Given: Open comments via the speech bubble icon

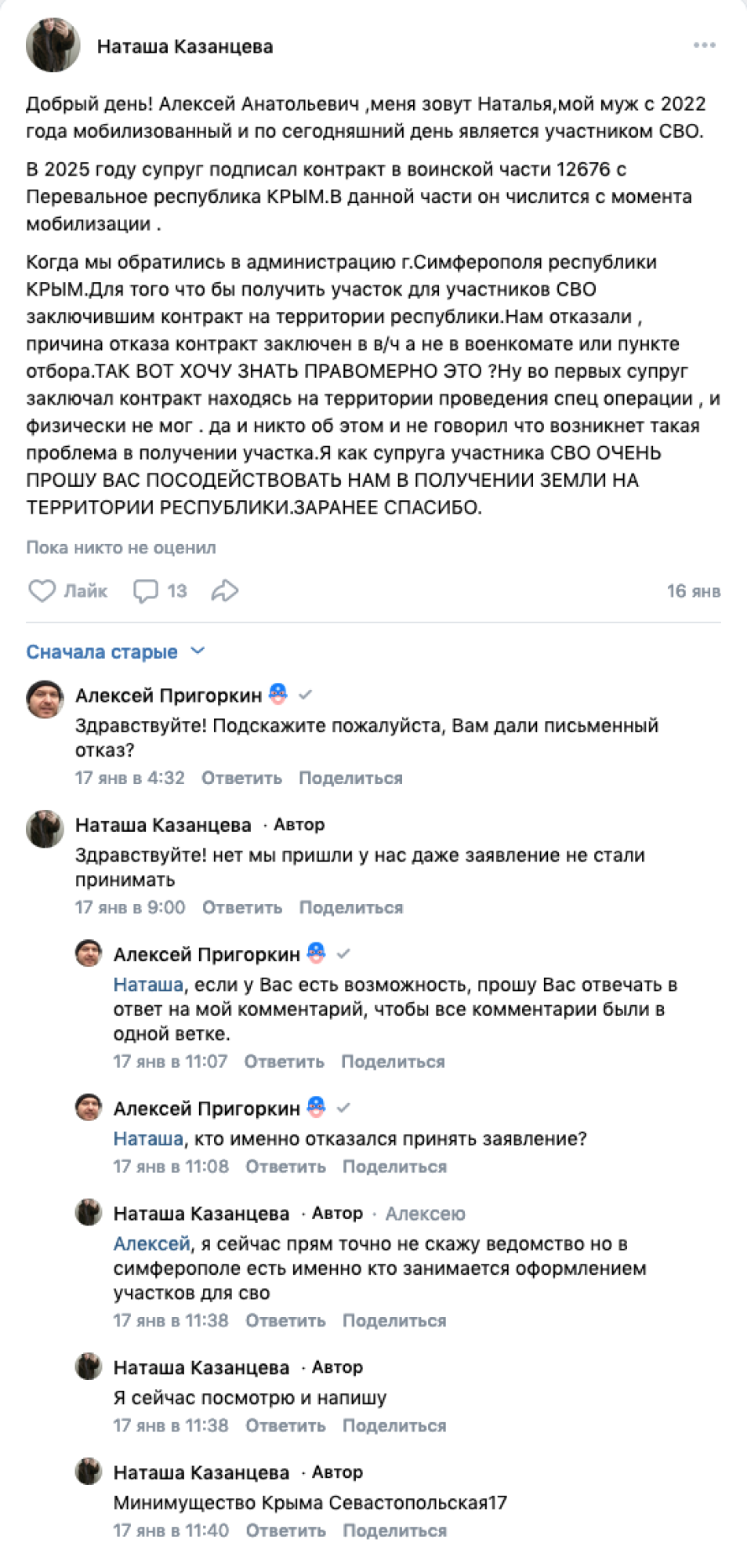Looking at the screenshot, I should [x=146, y=591].
